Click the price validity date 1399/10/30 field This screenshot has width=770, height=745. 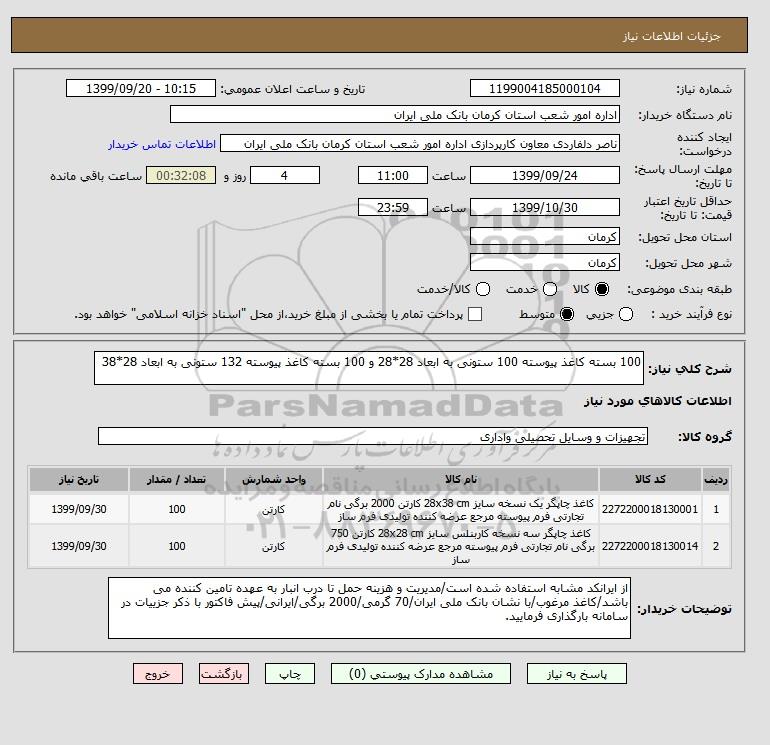[x=545, y=207]
